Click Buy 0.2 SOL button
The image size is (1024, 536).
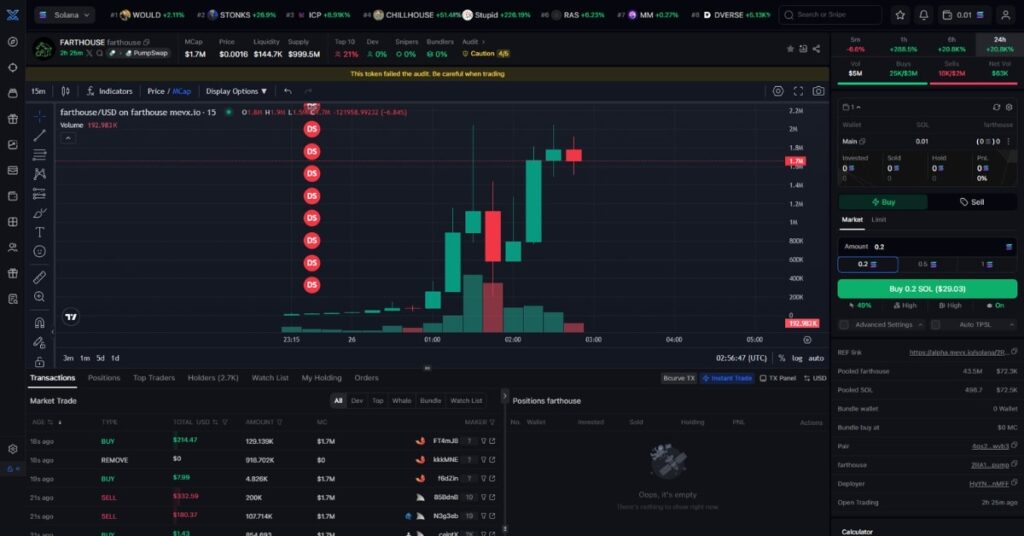click(x=927, y=289)
